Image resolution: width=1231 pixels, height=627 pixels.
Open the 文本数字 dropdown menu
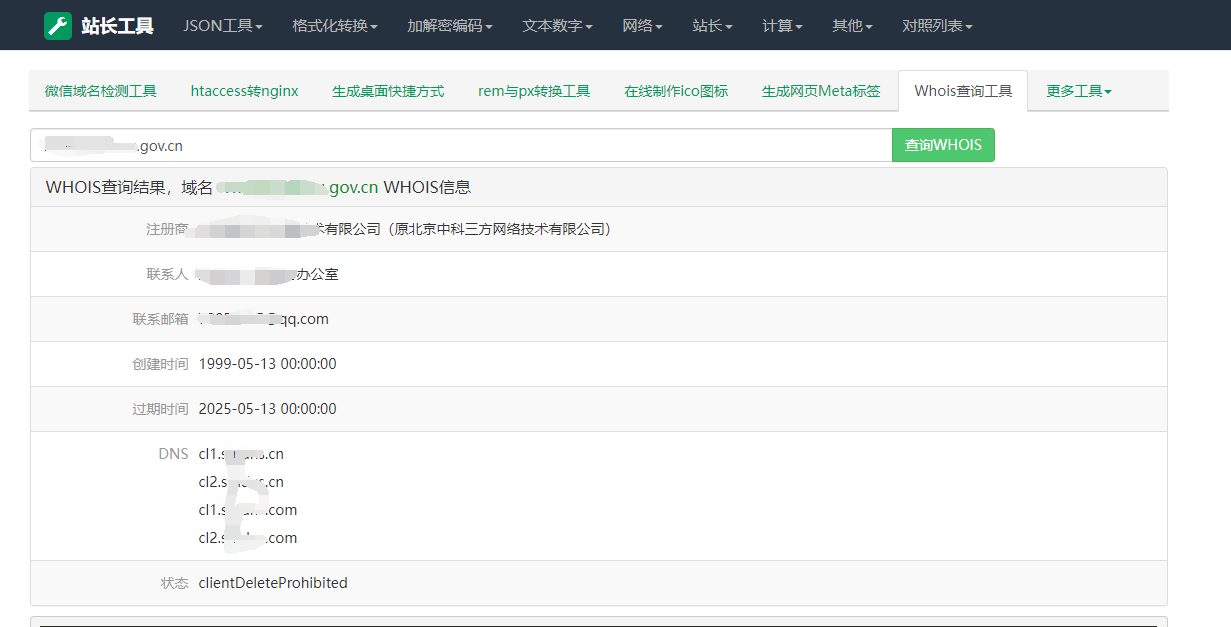tap(557, 26)
